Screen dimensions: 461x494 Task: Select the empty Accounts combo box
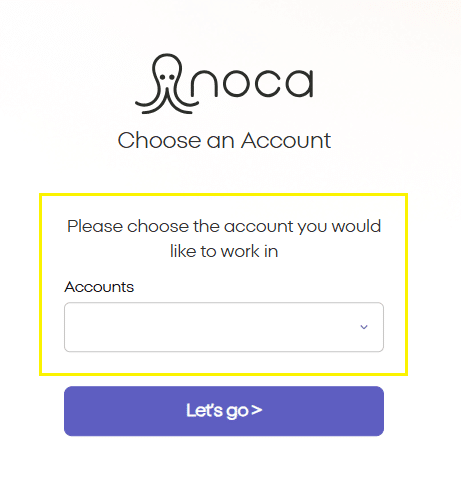point(224,327)
